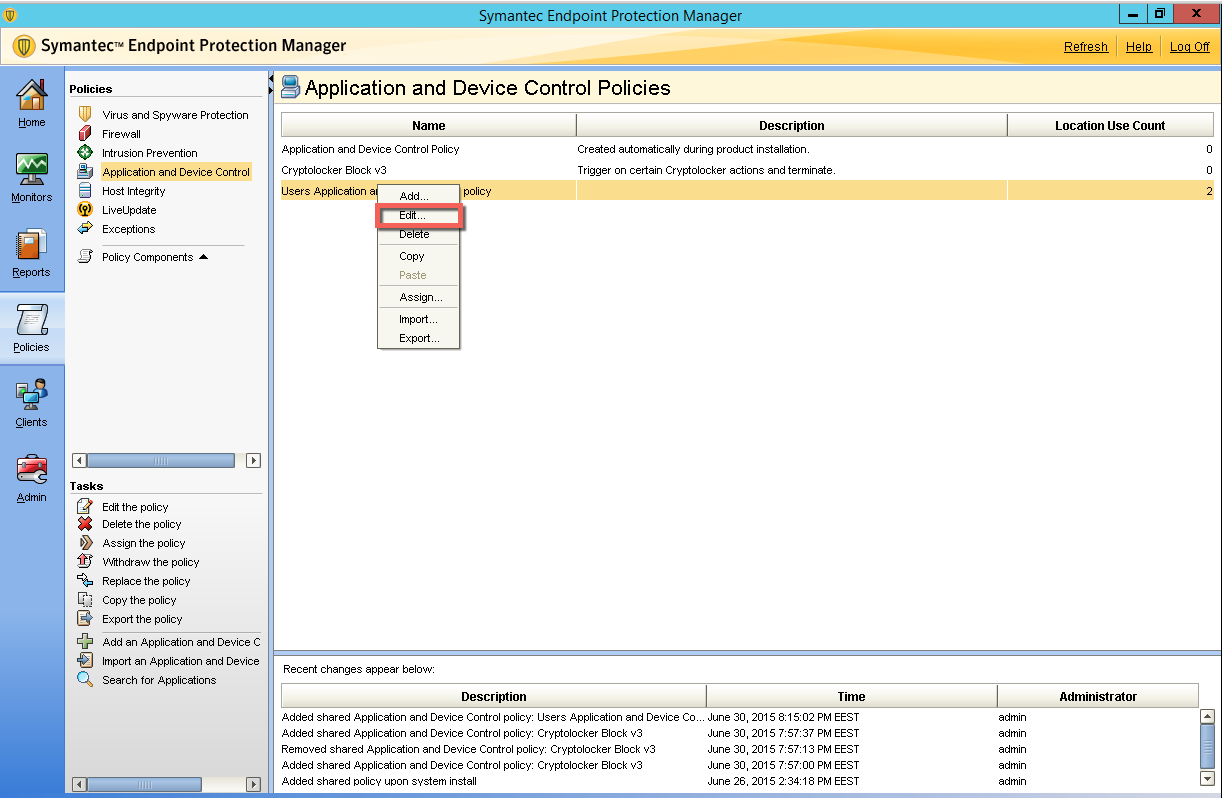Open the Reports section icon
1223x798 pixels.
click(x=31, y=246)
